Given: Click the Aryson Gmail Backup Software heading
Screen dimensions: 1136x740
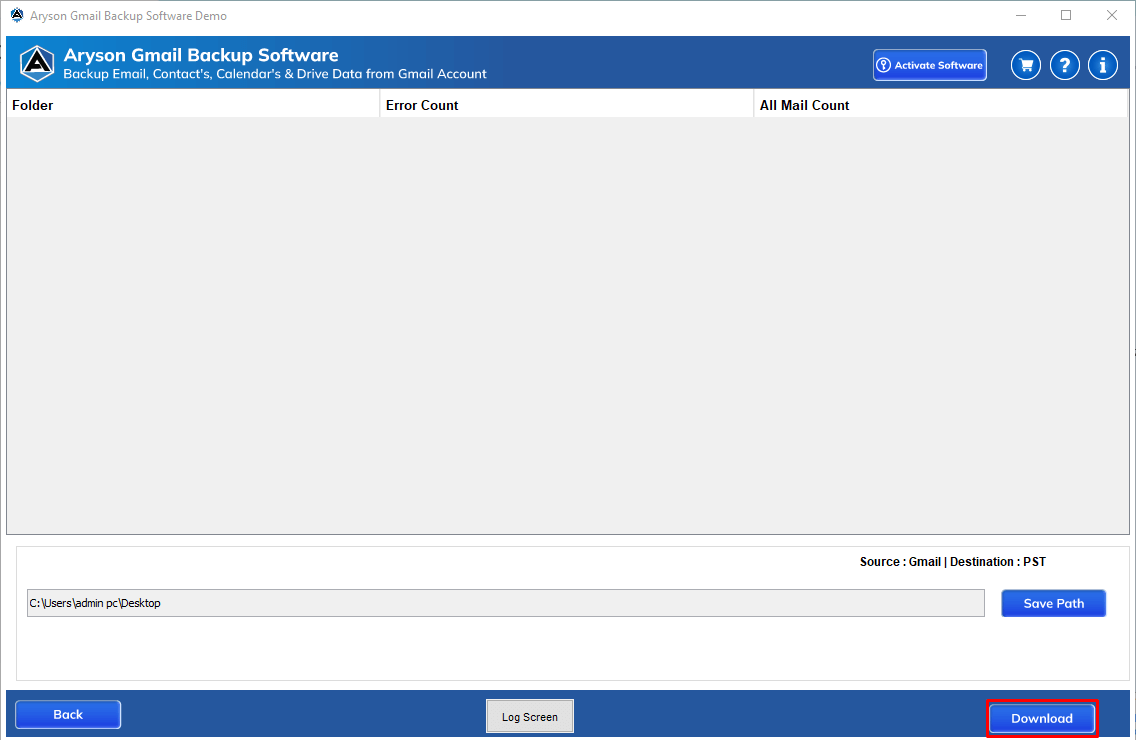Looking at the screenshot, I should (x=201, y=55).
